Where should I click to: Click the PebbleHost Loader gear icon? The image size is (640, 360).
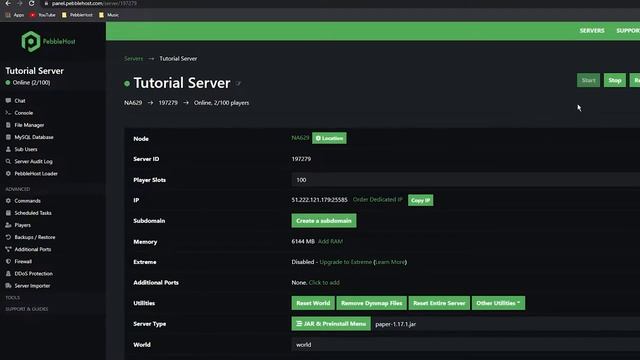[8, 173]
